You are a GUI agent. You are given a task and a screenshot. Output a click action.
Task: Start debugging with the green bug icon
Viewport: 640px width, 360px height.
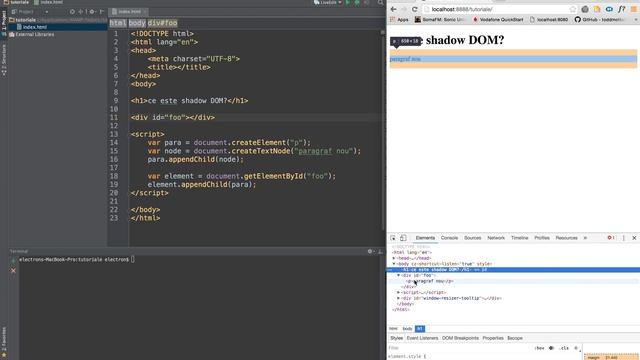pos(357,2)
